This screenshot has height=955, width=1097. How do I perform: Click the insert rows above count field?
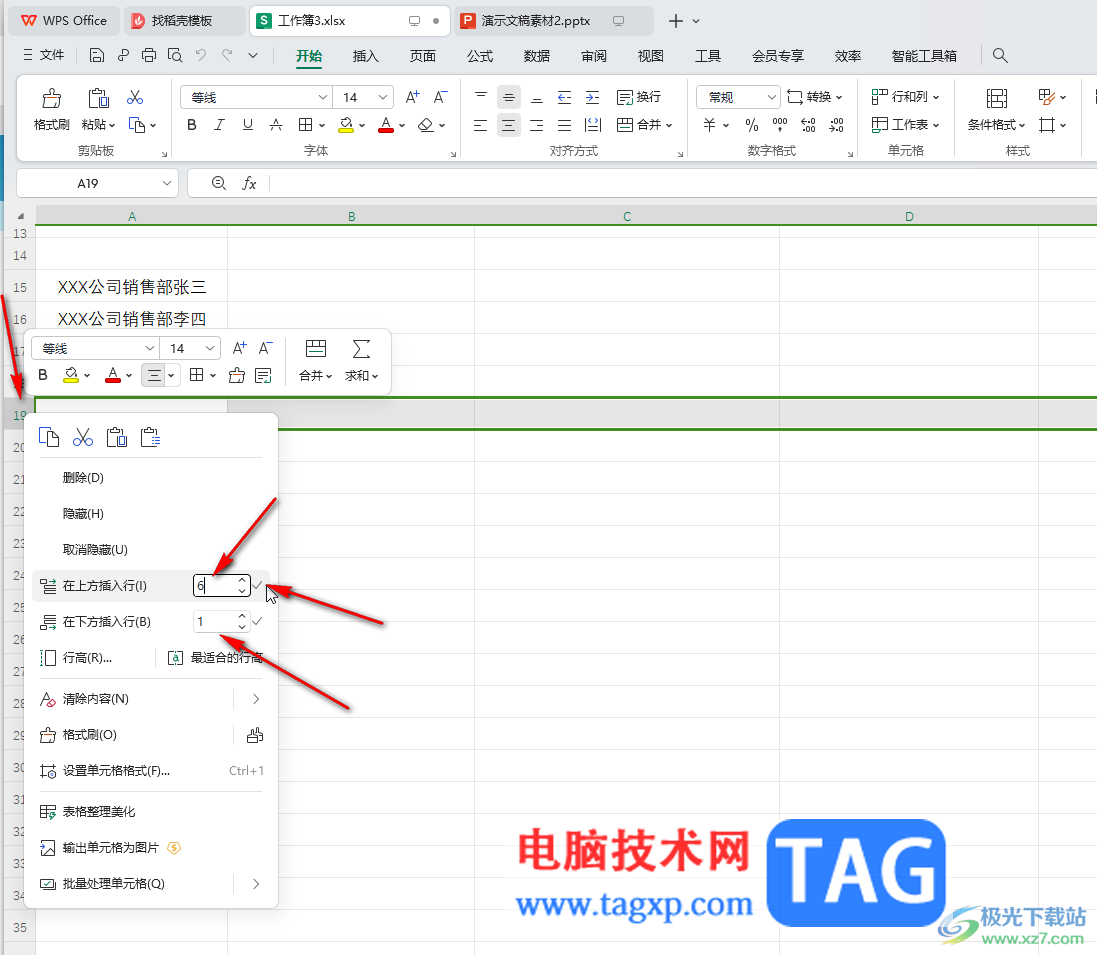click(x=215, y=586)
